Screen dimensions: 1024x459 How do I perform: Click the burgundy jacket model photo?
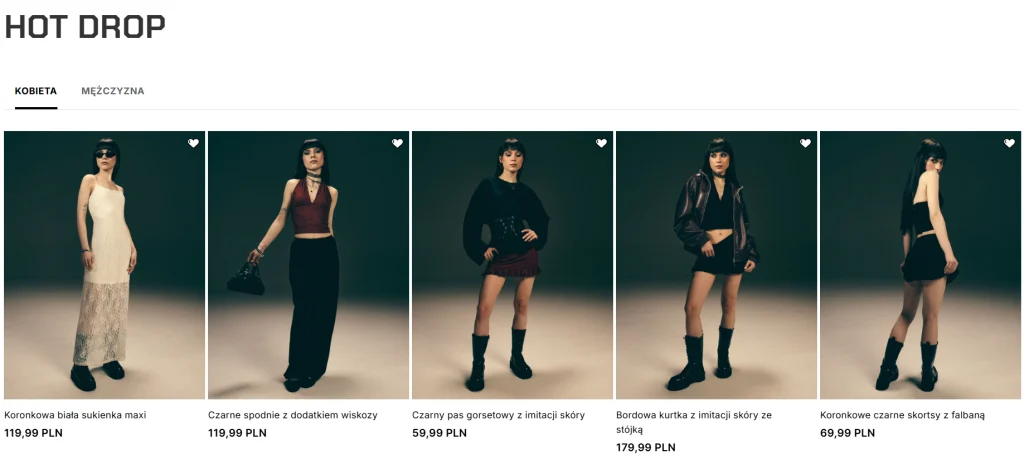716,265
